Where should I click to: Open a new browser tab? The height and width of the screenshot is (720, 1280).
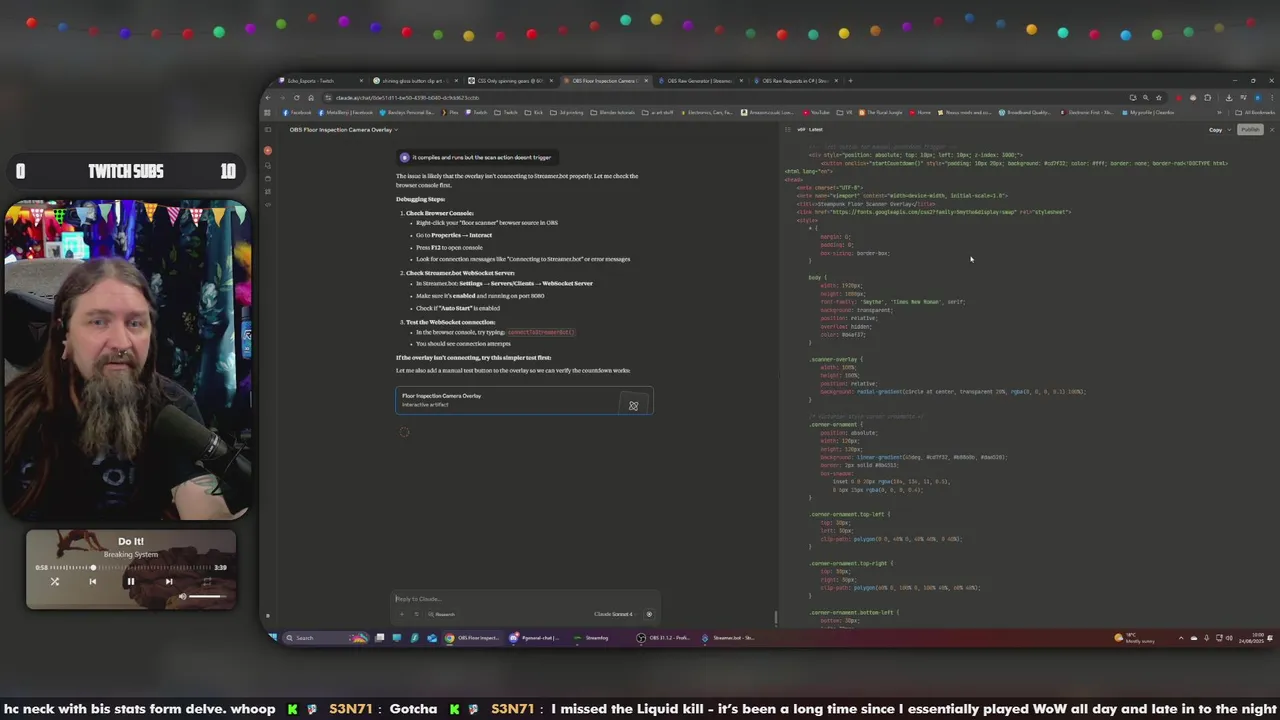[850, 80]
